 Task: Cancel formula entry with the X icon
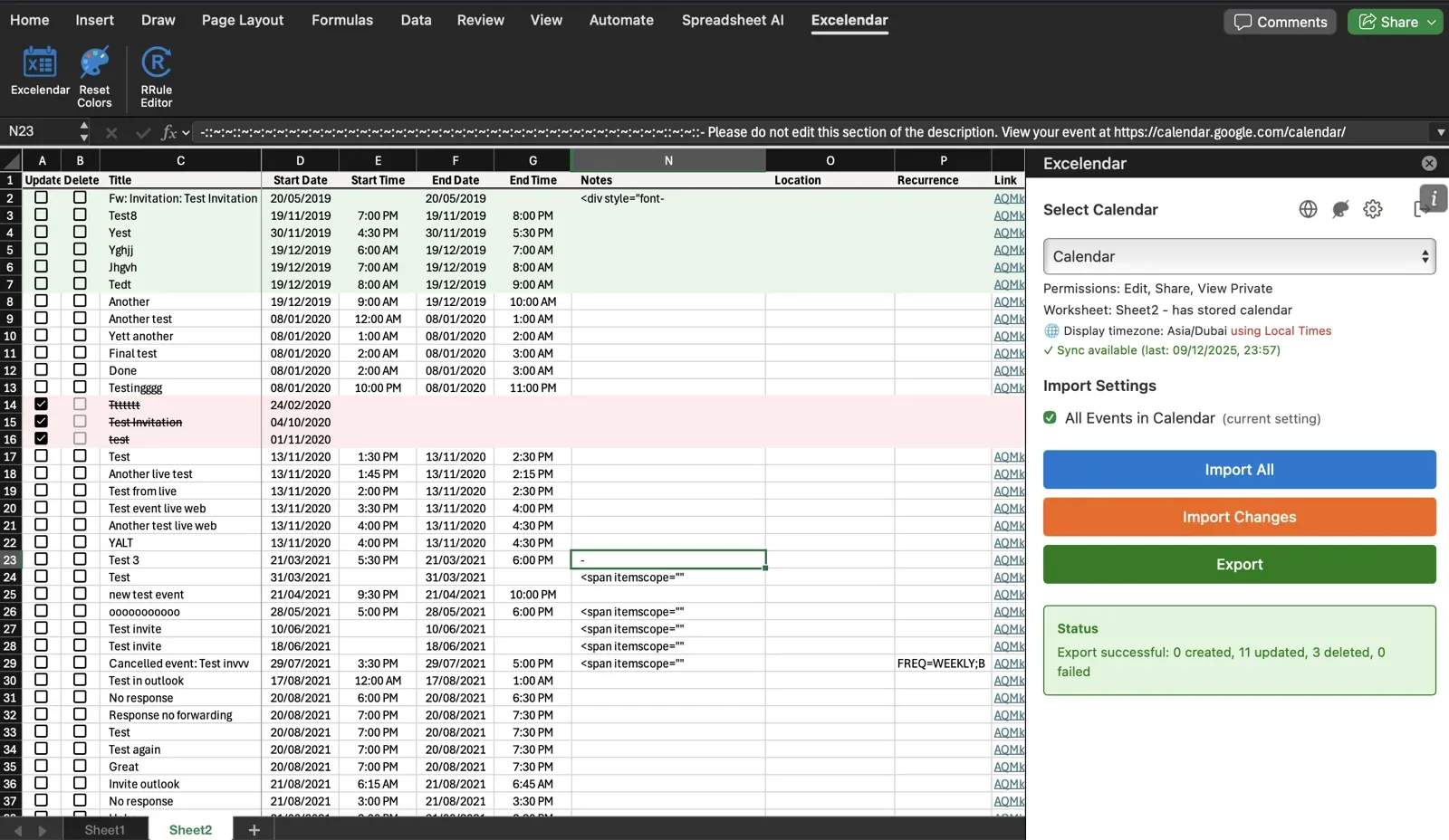click(x=111, y=132)
